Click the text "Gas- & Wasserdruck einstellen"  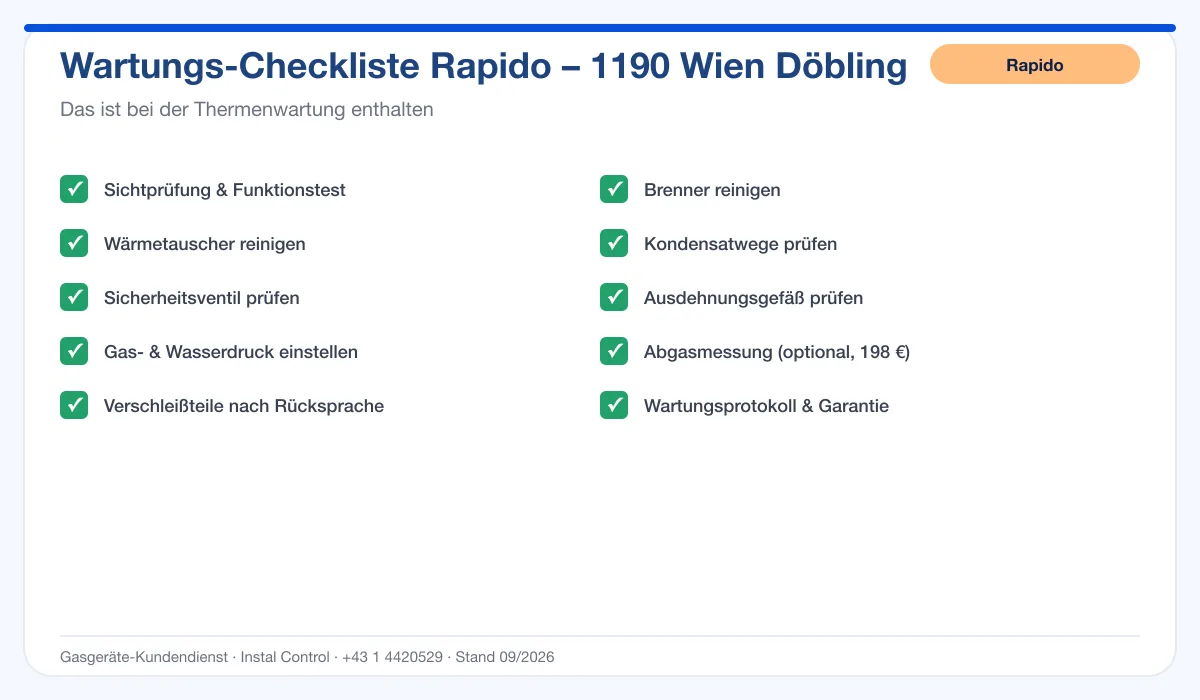(231, 352)
